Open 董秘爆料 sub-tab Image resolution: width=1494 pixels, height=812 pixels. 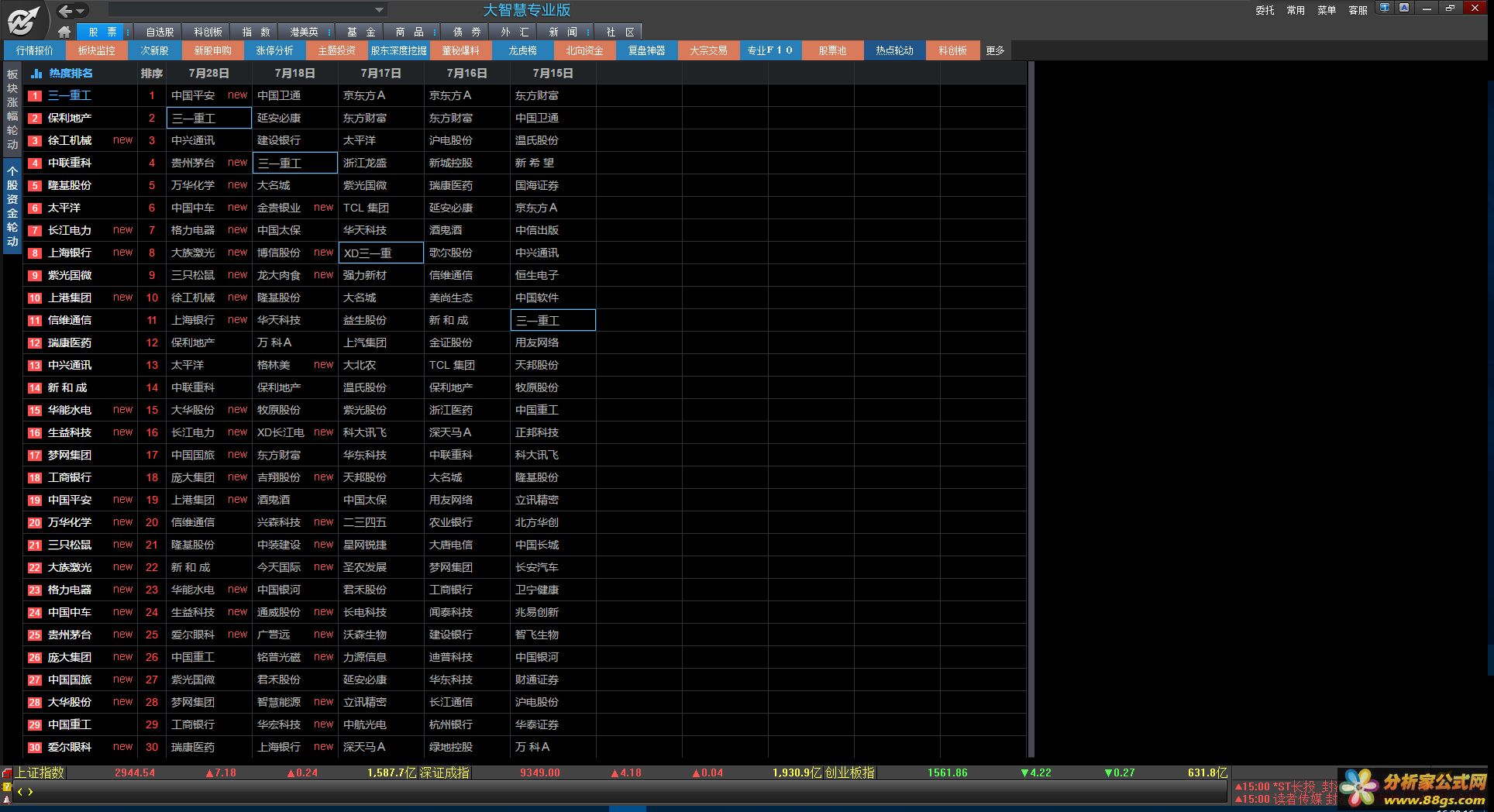460,50
